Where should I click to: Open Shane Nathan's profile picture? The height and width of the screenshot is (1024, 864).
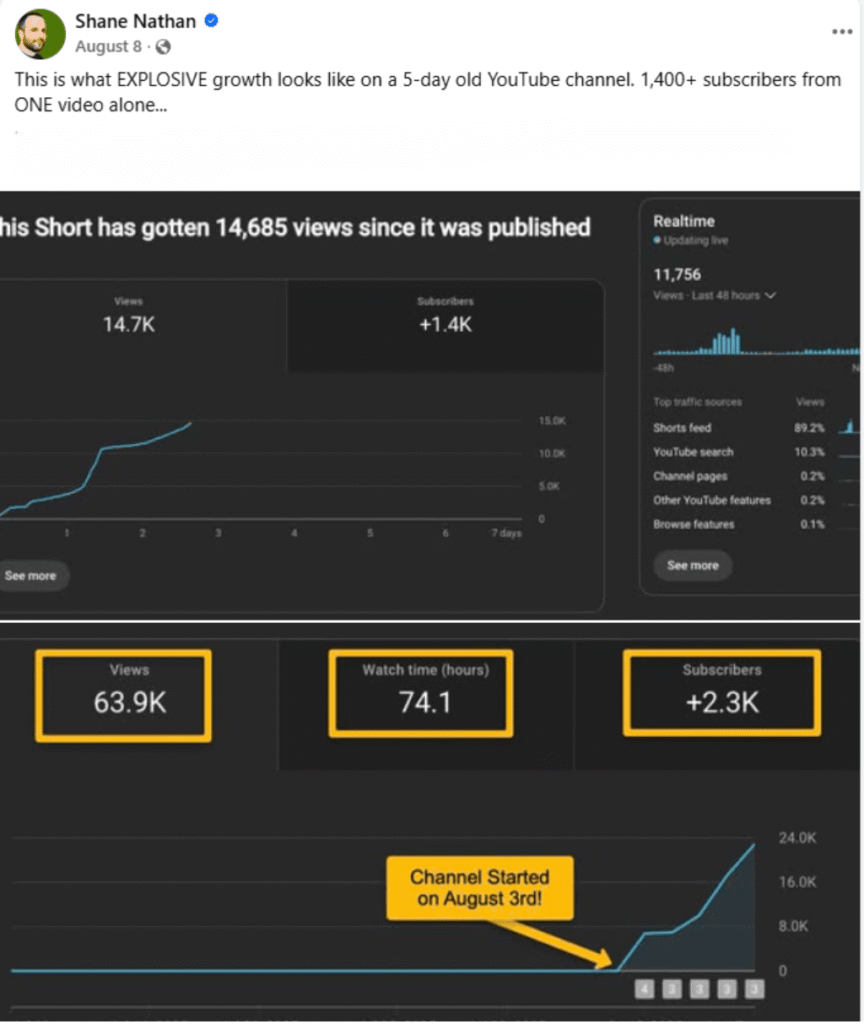[x=40, y=33]
